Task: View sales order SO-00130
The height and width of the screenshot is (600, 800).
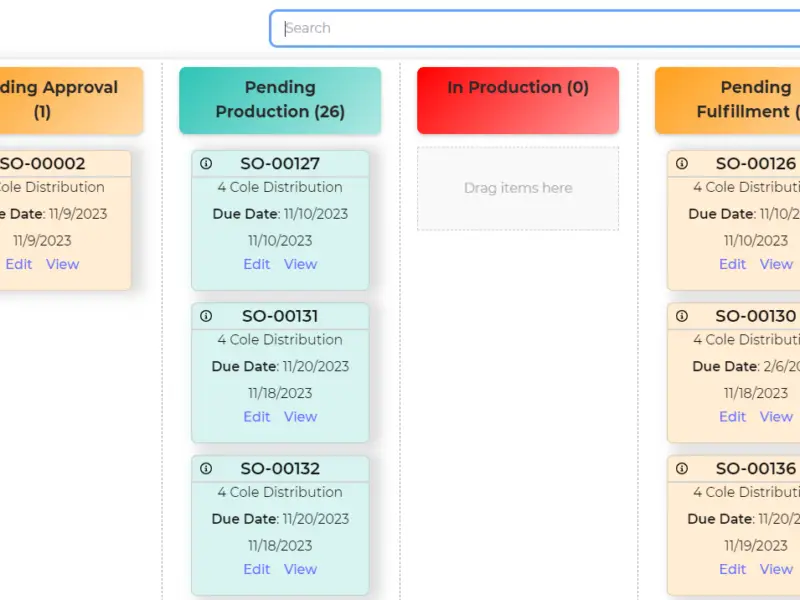Action: (x=776, y=417)
